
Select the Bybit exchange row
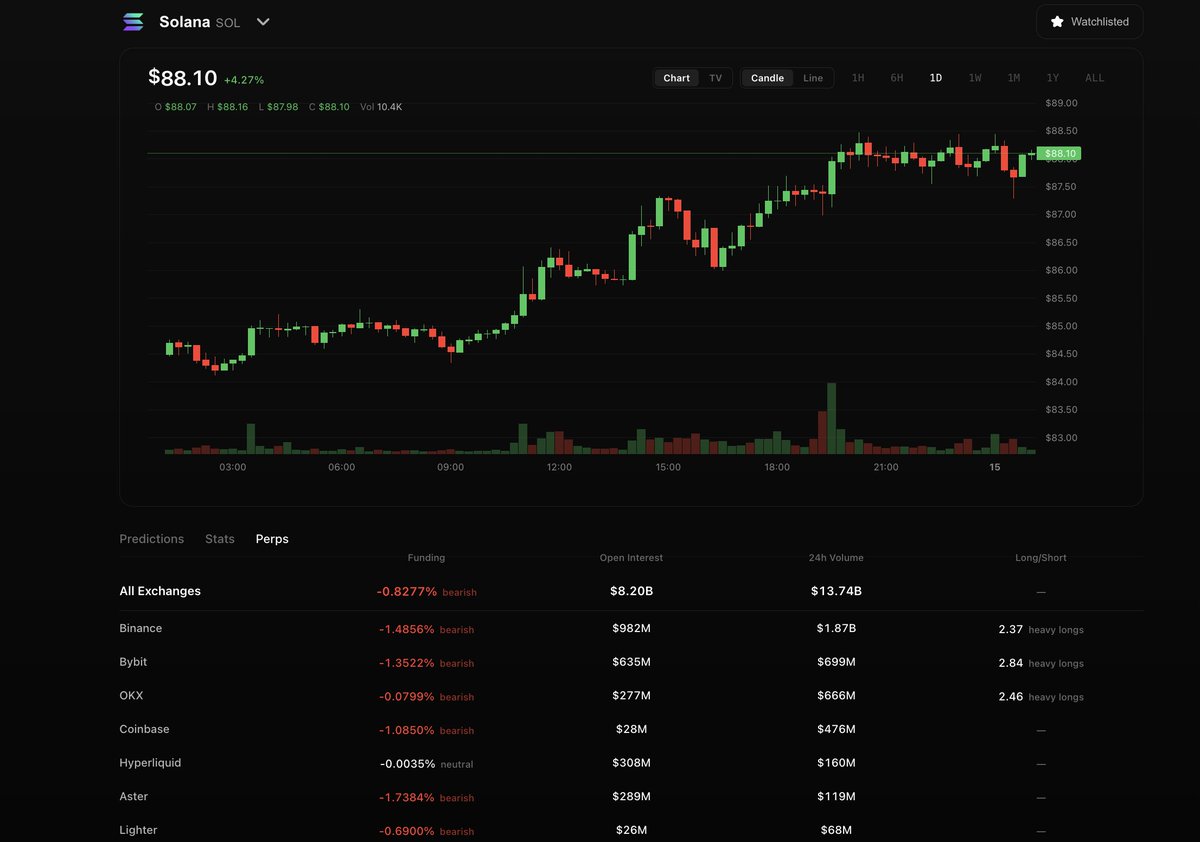click(x=631, y=662)
